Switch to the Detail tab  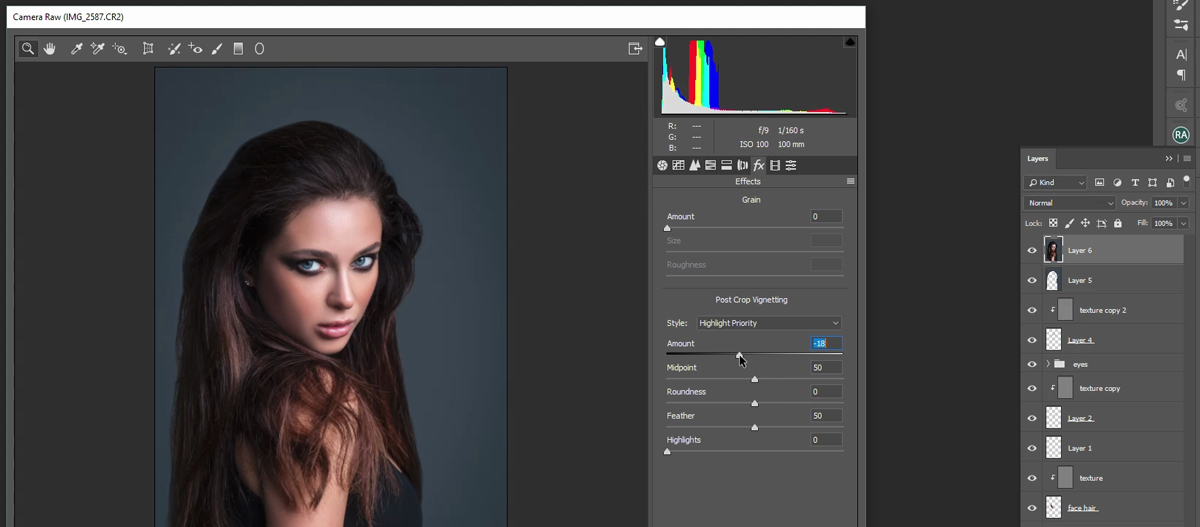click(x=694, y=165)
